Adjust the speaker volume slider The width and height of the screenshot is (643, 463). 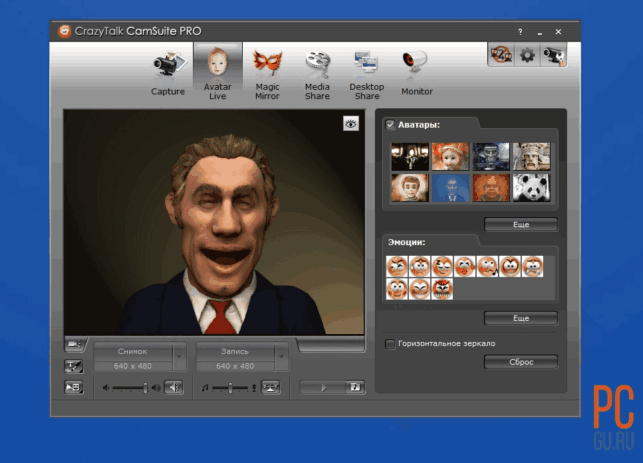(130, 388)
